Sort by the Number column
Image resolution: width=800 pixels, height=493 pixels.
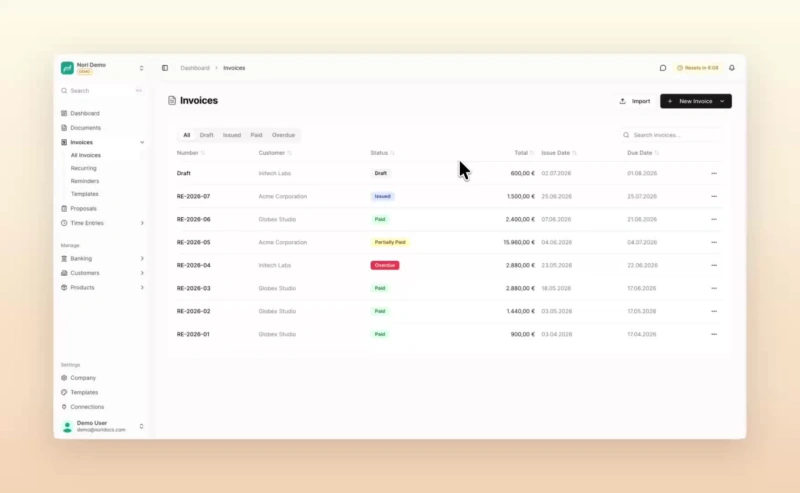(x=191, y=153)
